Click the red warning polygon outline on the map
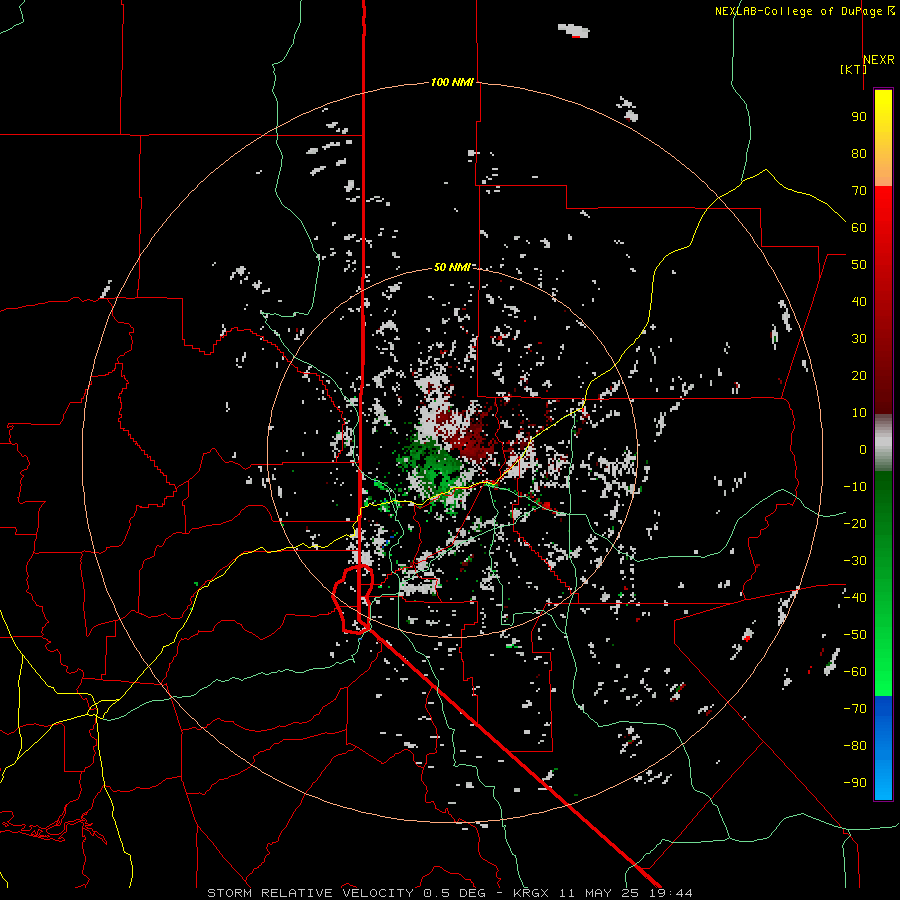The height and width of the screenshot is (900, 900). 353,599
